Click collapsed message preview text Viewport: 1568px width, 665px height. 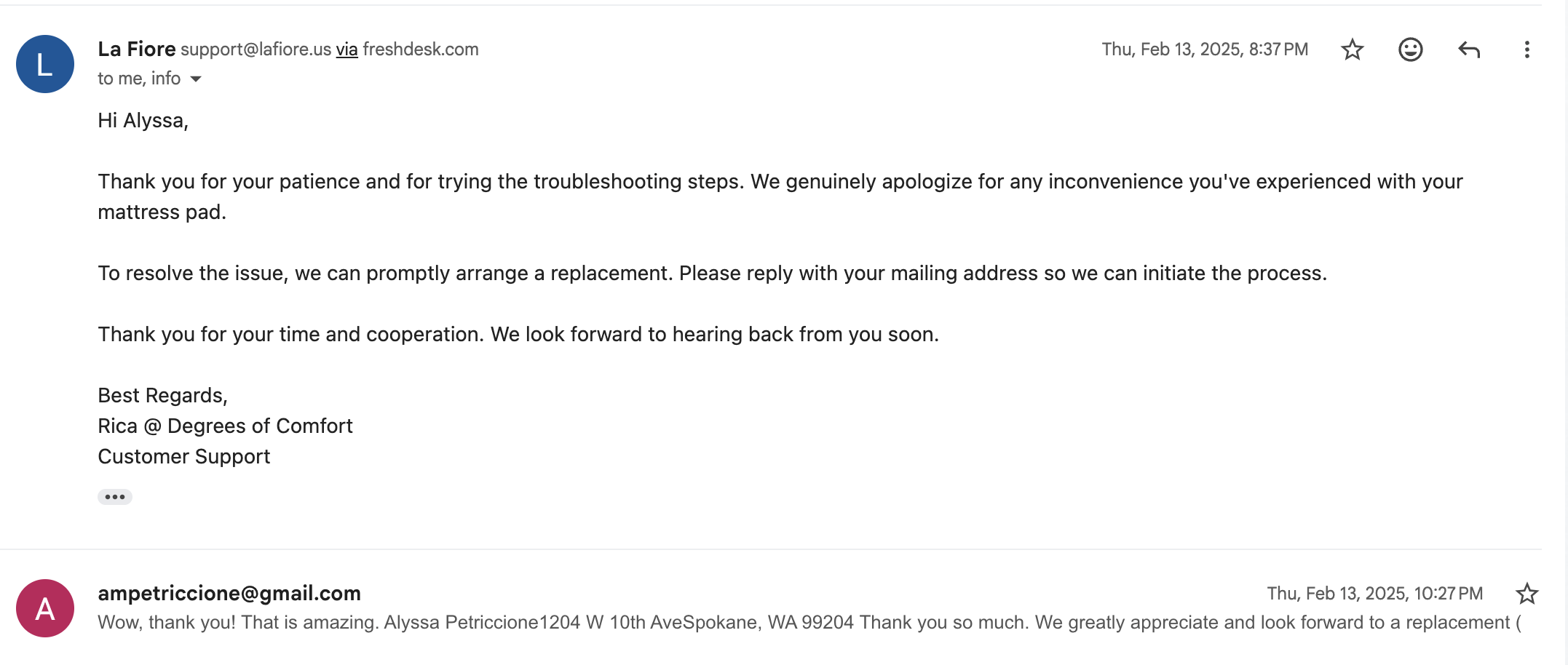(x=809, y=623)
